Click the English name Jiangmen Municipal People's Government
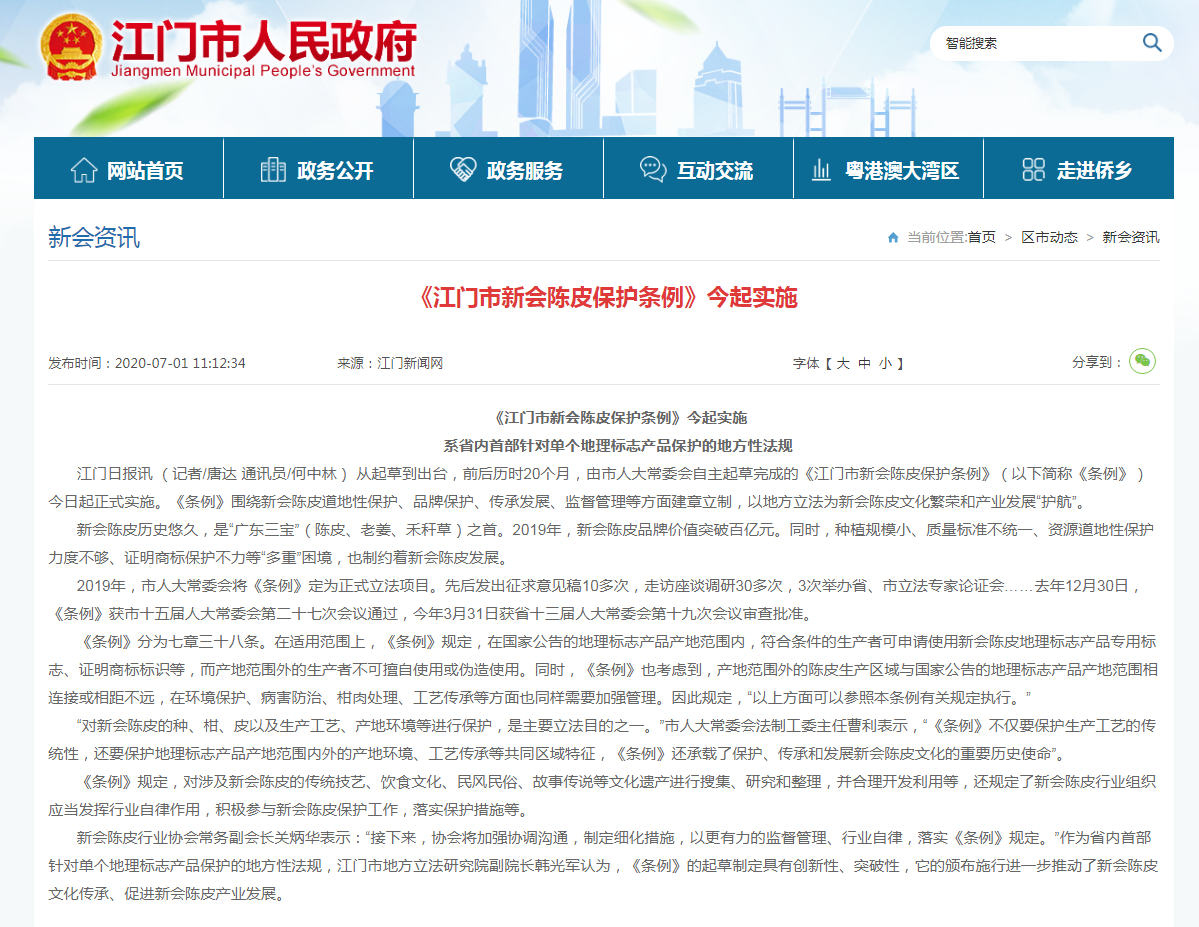The image size is (1199, 927). click(263, 71)
